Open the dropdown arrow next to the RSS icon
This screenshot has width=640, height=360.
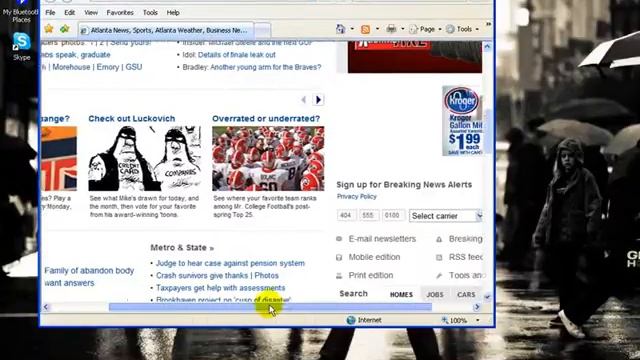tap(377, 29)
